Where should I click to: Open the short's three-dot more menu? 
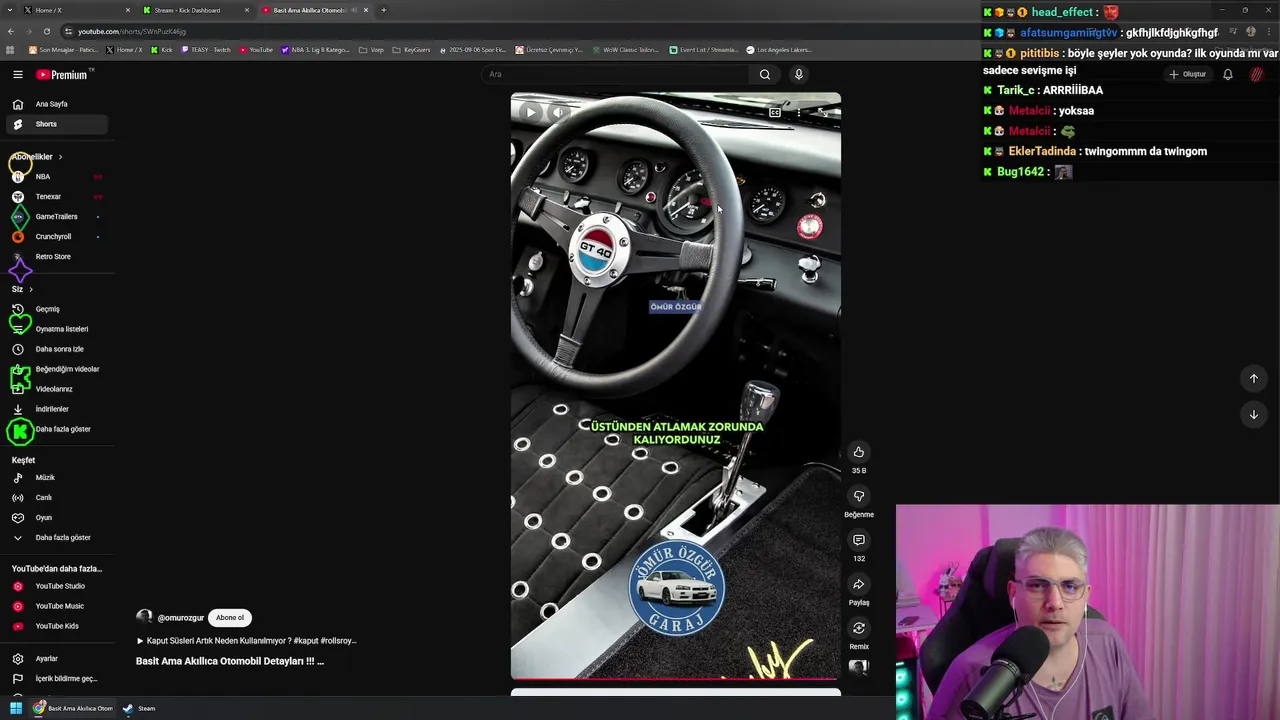click(x=798, y=113)
